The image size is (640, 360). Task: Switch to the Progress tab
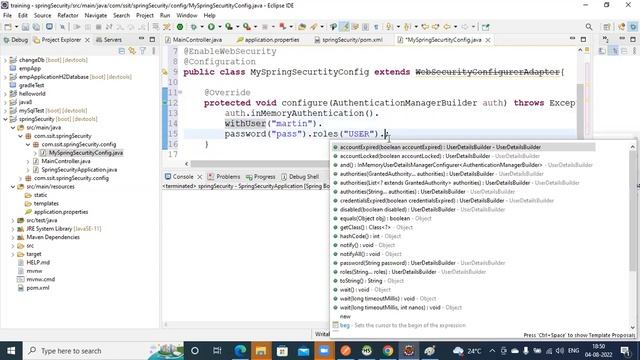(x=260, y=177)
